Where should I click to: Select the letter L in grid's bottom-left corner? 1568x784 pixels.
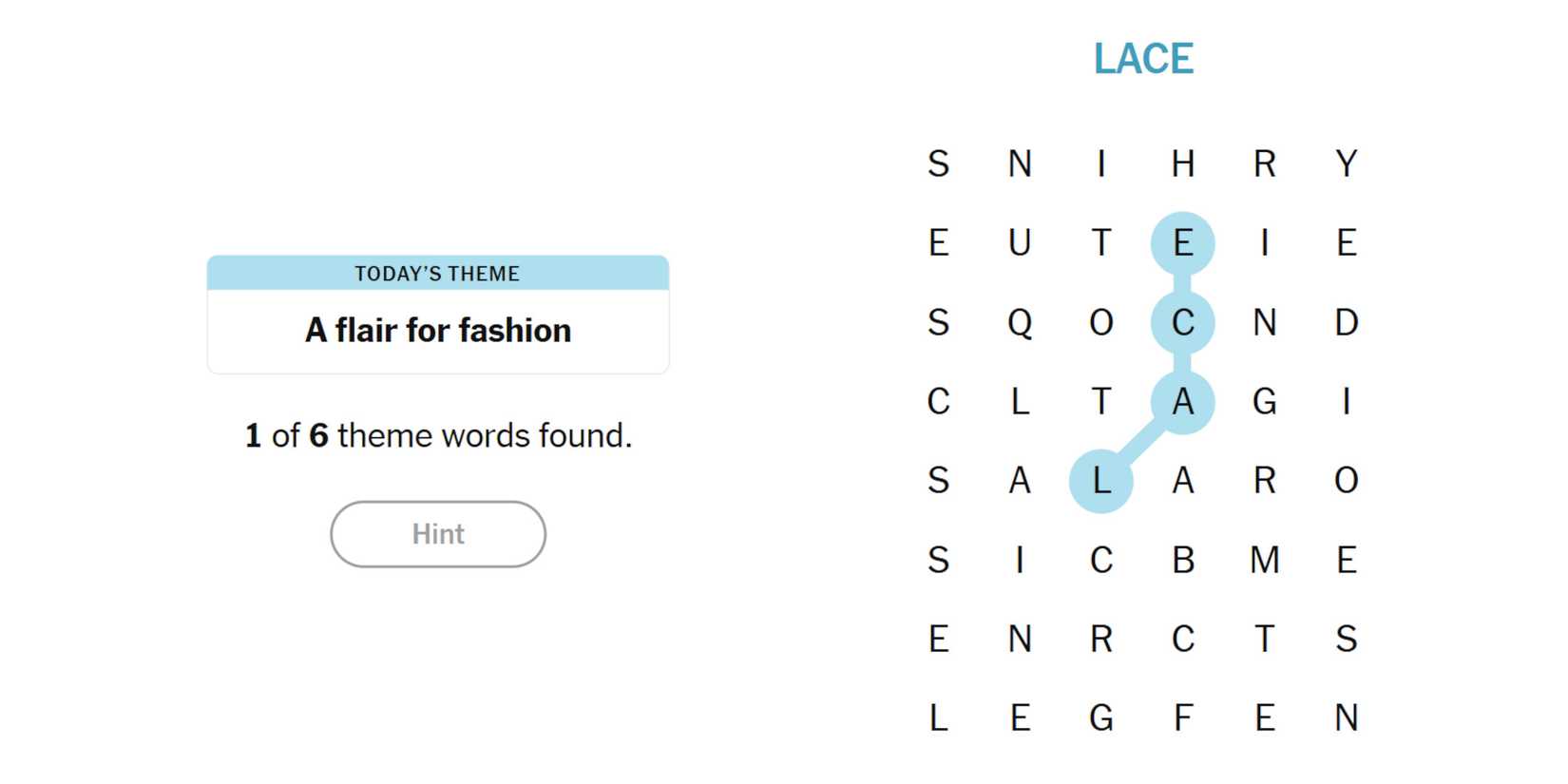(938, 718)
